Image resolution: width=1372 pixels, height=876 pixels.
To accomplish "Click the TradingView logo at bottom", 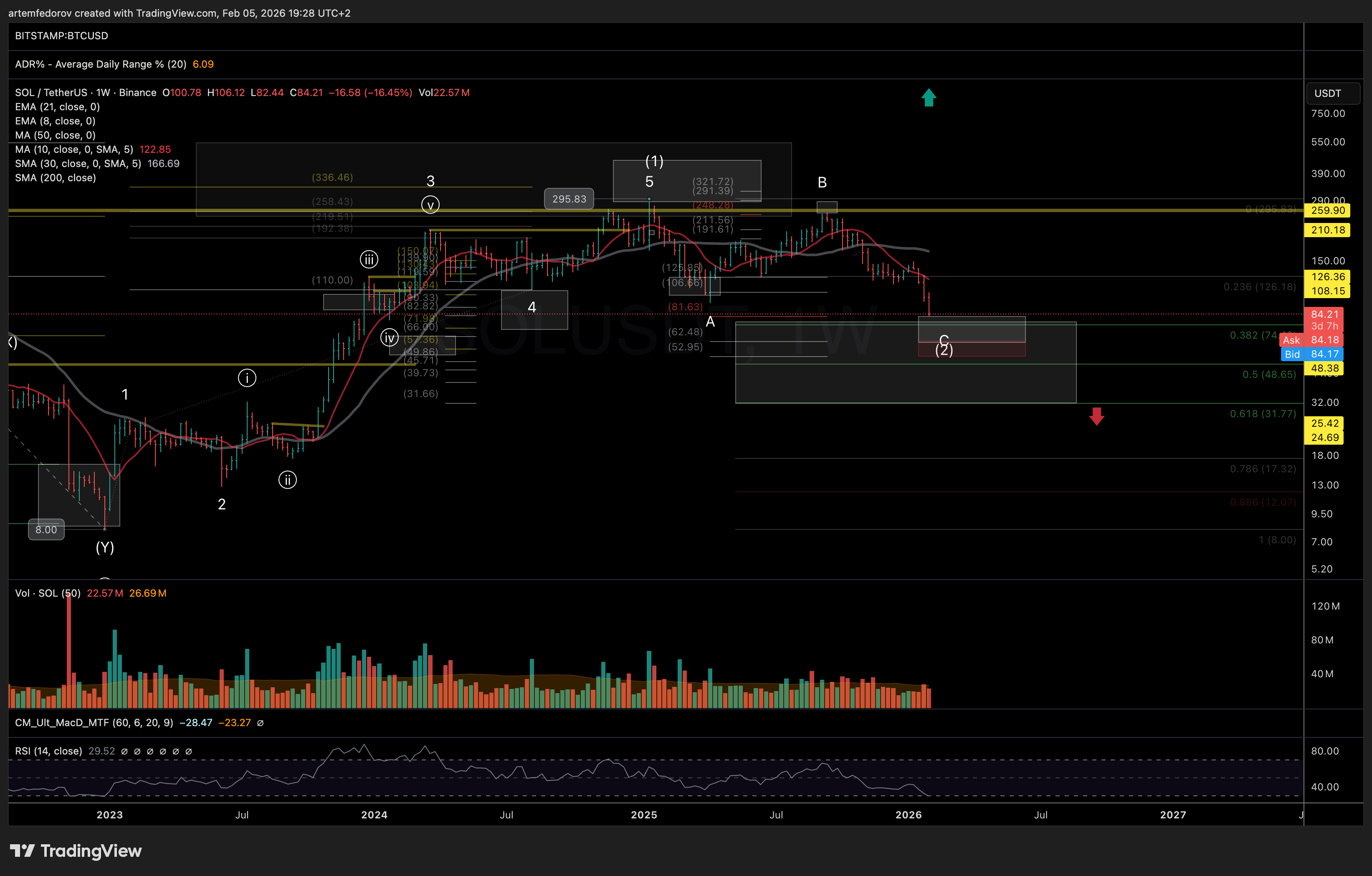I will [x=76, y=851].
